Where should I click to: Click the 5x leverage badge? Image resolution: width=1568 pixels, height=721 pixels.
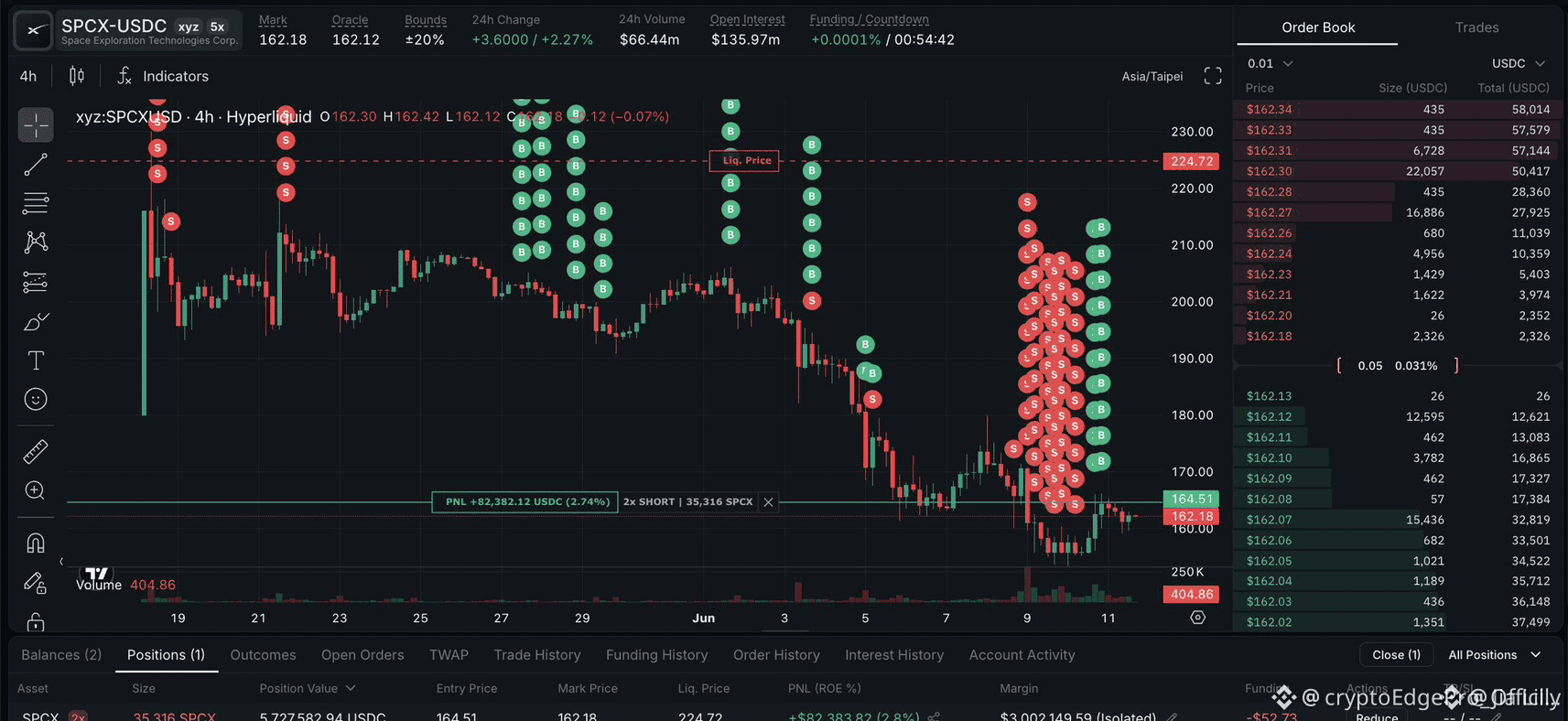point(217,27)
